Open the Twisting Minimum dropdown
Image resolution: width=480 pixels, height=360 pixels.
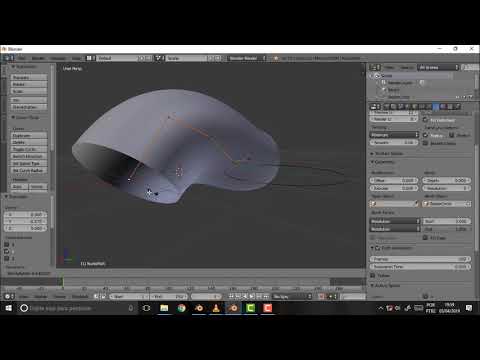pyautogui.click(x=394, y=135)
